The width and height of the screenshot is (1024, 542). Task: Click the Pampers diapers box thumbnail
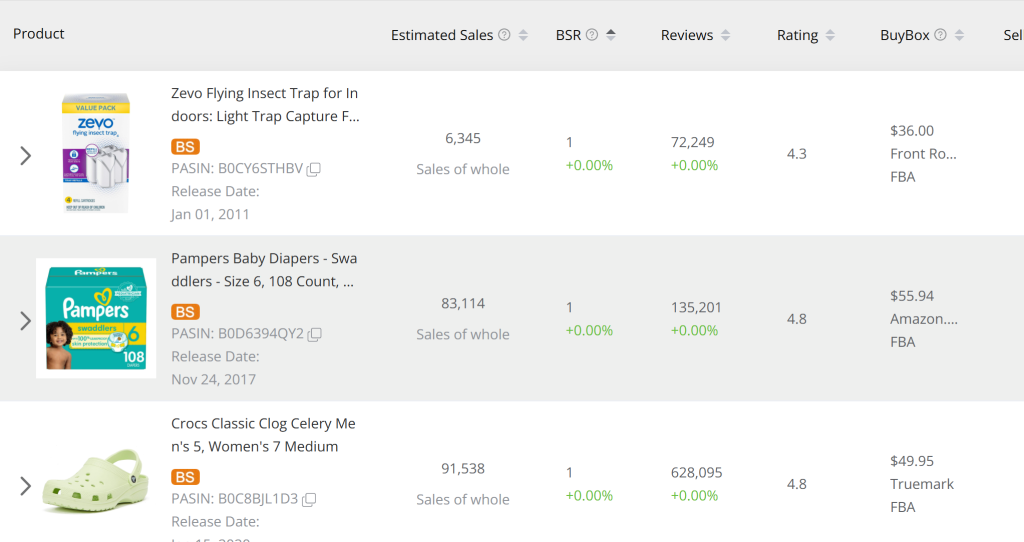pyautogui.click(x=96, y=318)
